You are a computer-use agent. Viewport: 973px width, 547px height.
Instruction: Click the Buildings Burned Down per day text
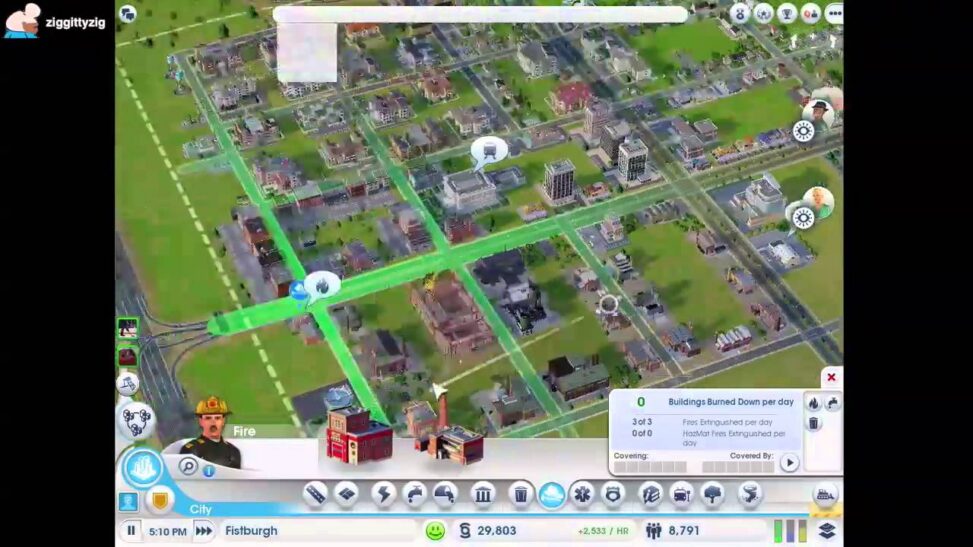click(731, 402)
